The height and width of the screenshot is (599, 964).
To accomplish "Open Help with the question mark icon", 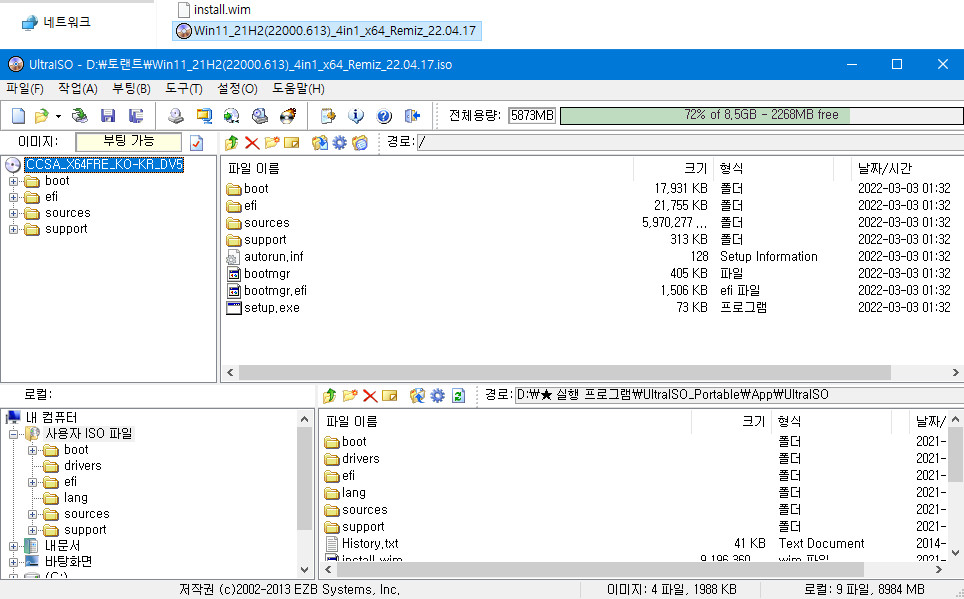I will tap(384, 116).
